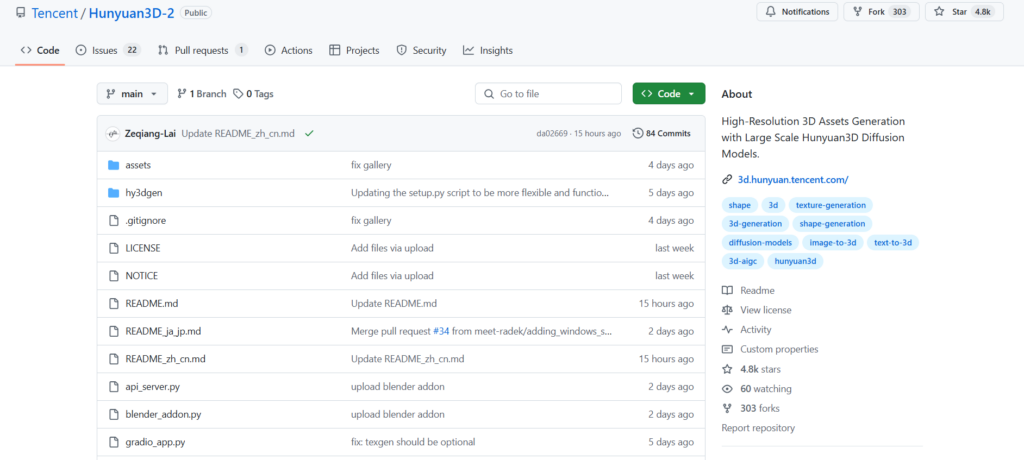Click the LICENSE file icon
Image resolution: width=1024 pixels, height=460 pixels.
click(x=113, y=248)
